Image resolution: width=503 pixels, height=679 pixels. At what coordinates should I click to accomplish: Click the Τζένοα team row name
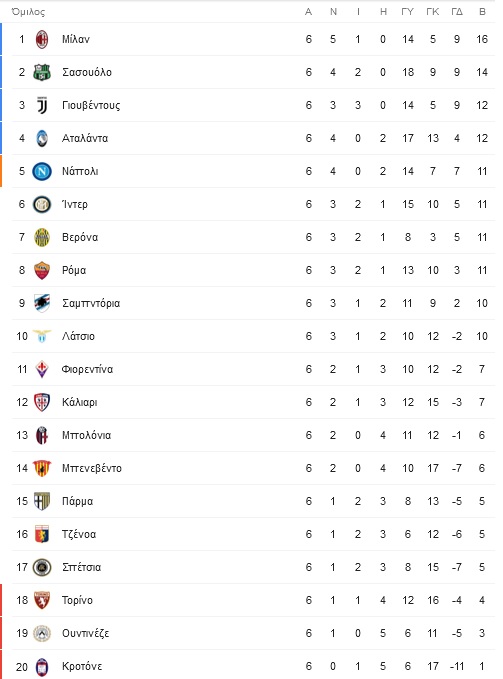(x=79, y=534)
